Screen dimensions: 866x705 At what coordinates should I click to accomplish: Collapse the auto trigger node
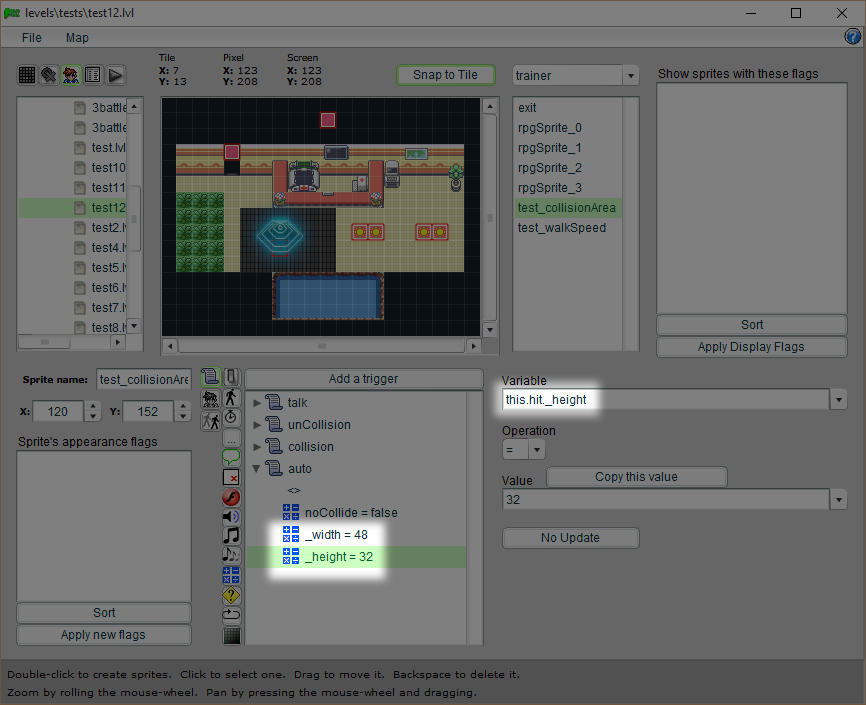click(257, 469)
